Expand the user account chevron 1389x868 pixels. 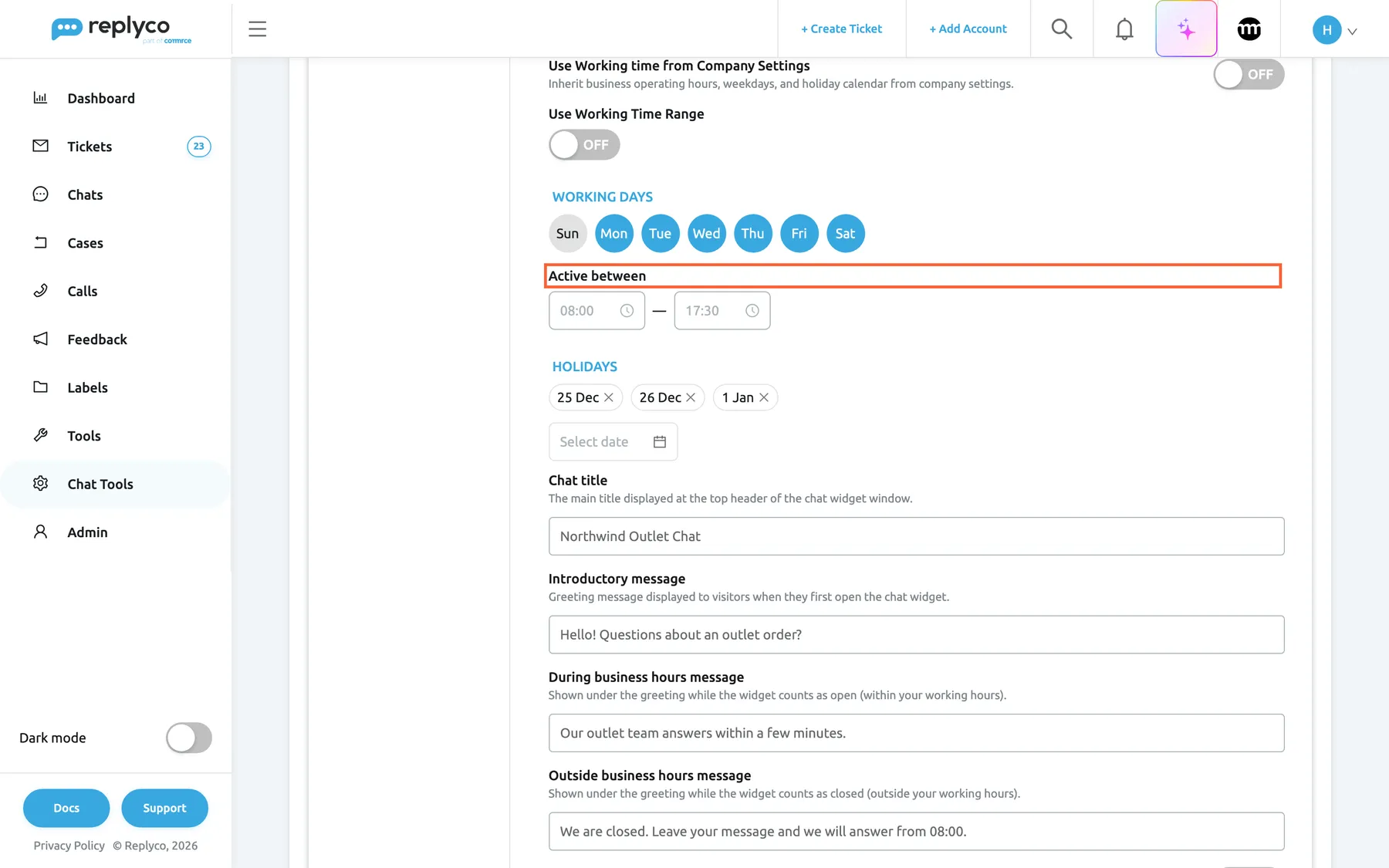(x=1352, y=32)
